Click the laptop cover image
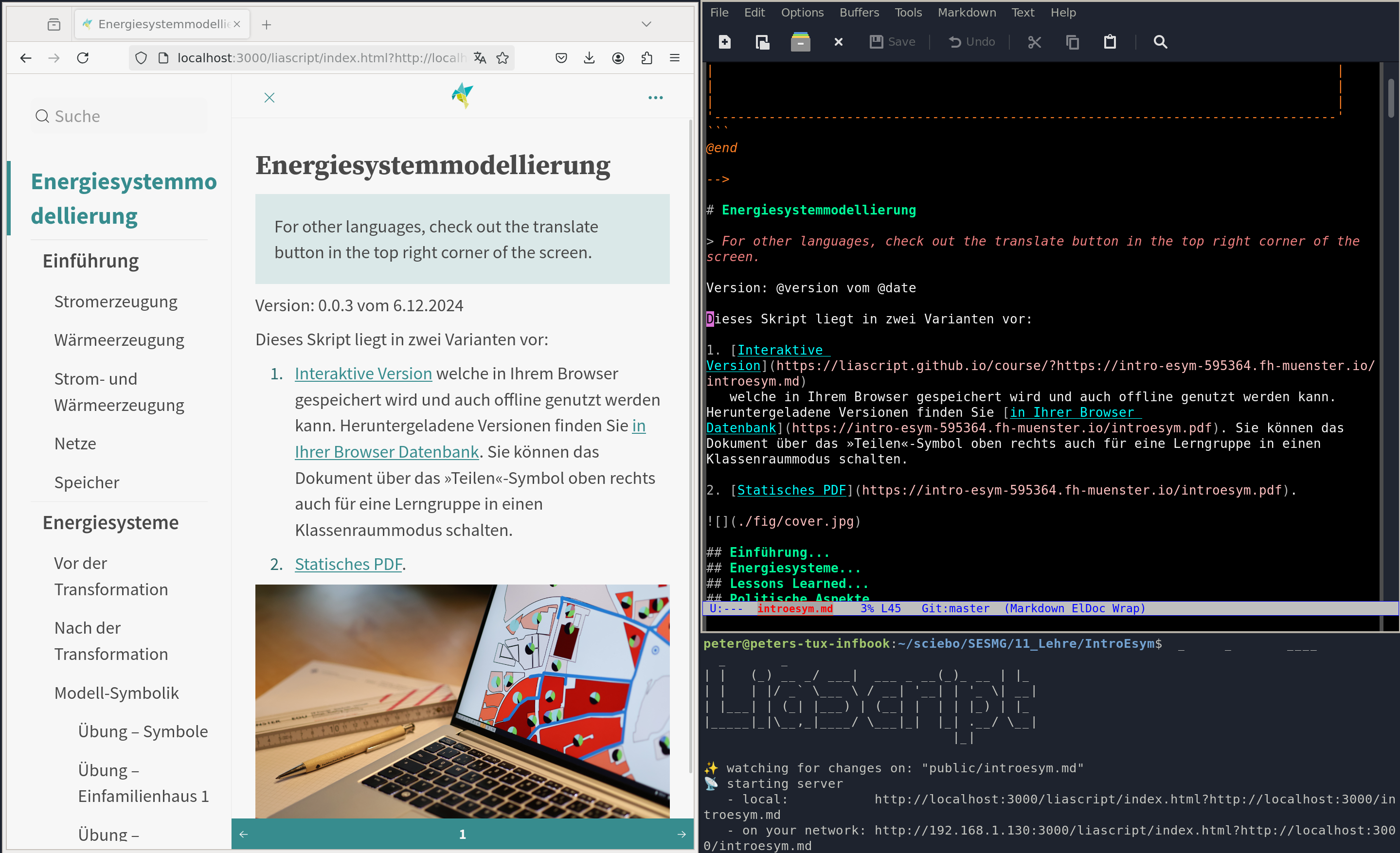The width and height of the screenshot is (1400, 853). coord(463,701)
